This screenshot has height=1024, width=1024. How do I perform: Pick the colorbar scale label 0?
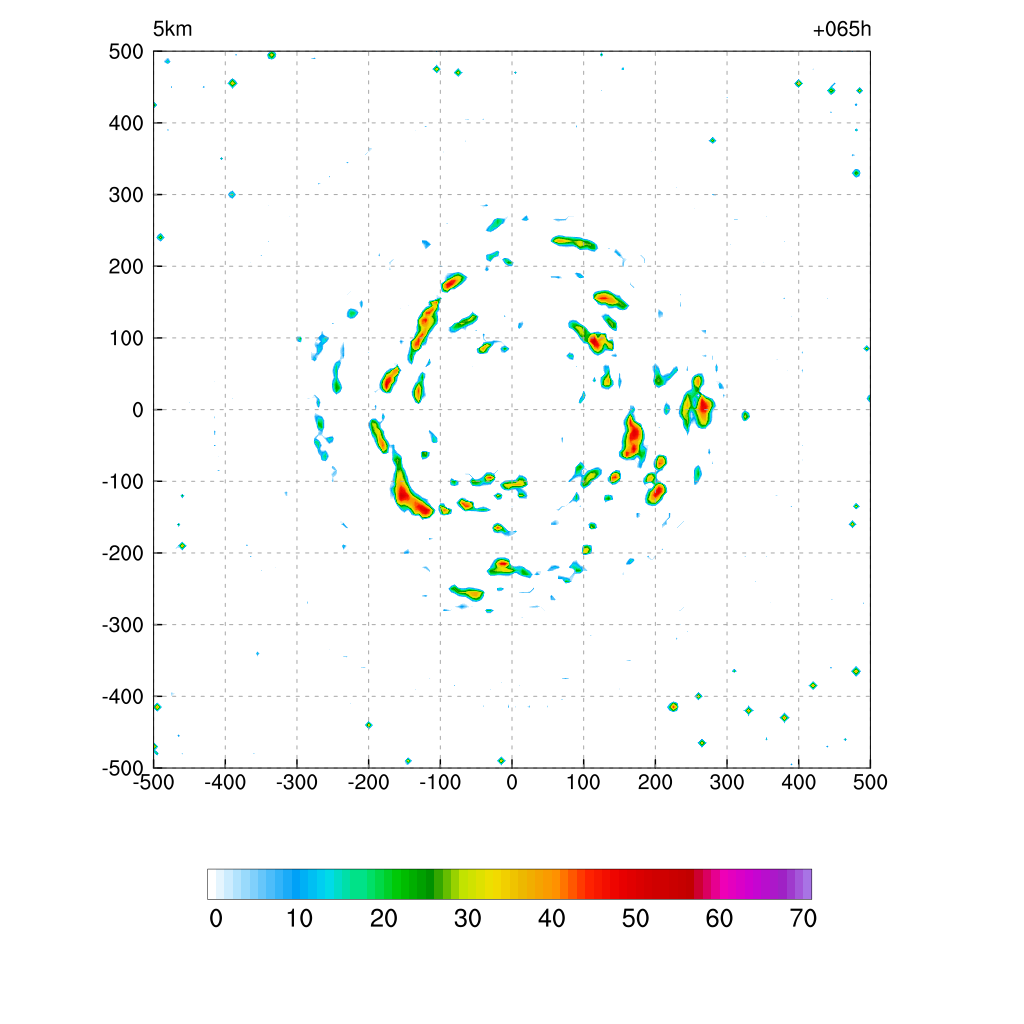(x=216, y=919)
